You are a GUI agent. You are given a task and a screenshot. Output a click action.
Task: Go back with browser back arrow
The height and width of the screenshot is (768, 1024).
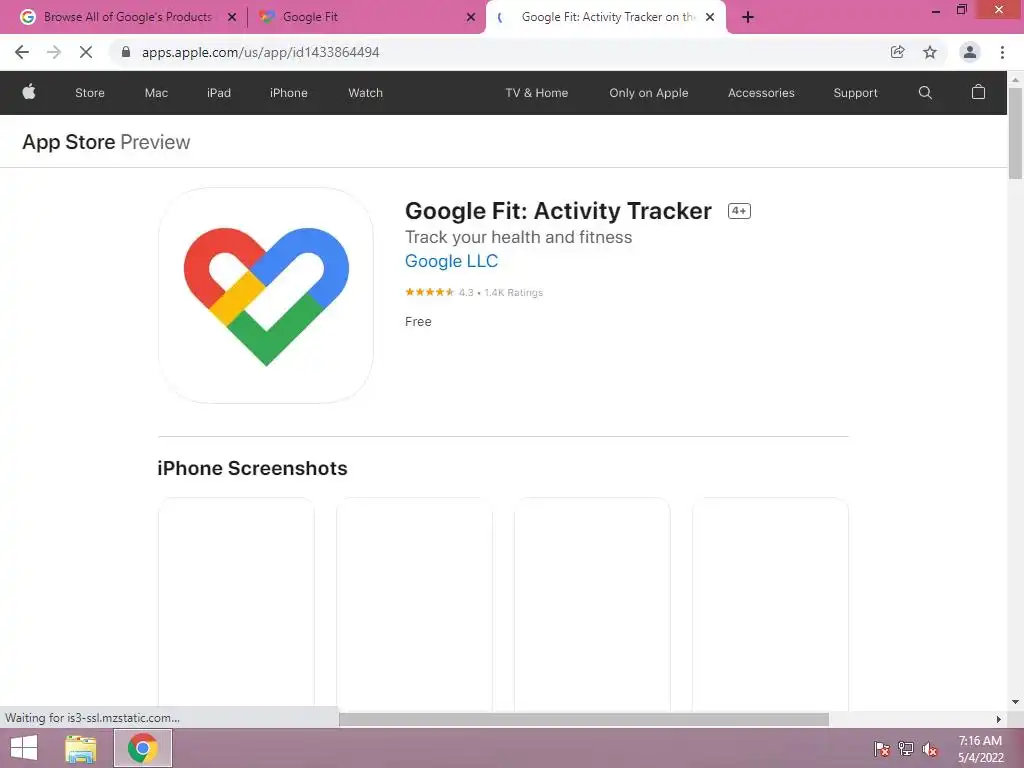(22, 52)
